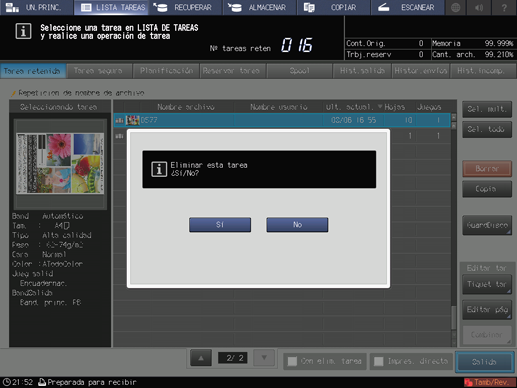Click the job list vertical scrollbar
Viewport: 517px width, 388px height.
point(453,230)
